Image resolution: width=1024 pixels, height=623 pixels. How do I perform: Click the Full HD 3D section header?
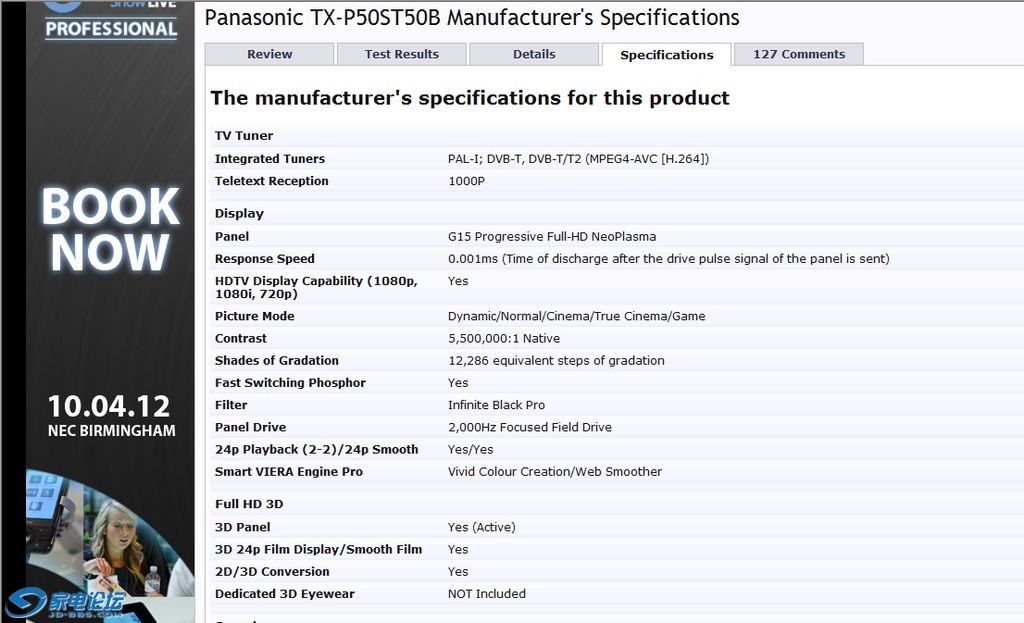249,504
